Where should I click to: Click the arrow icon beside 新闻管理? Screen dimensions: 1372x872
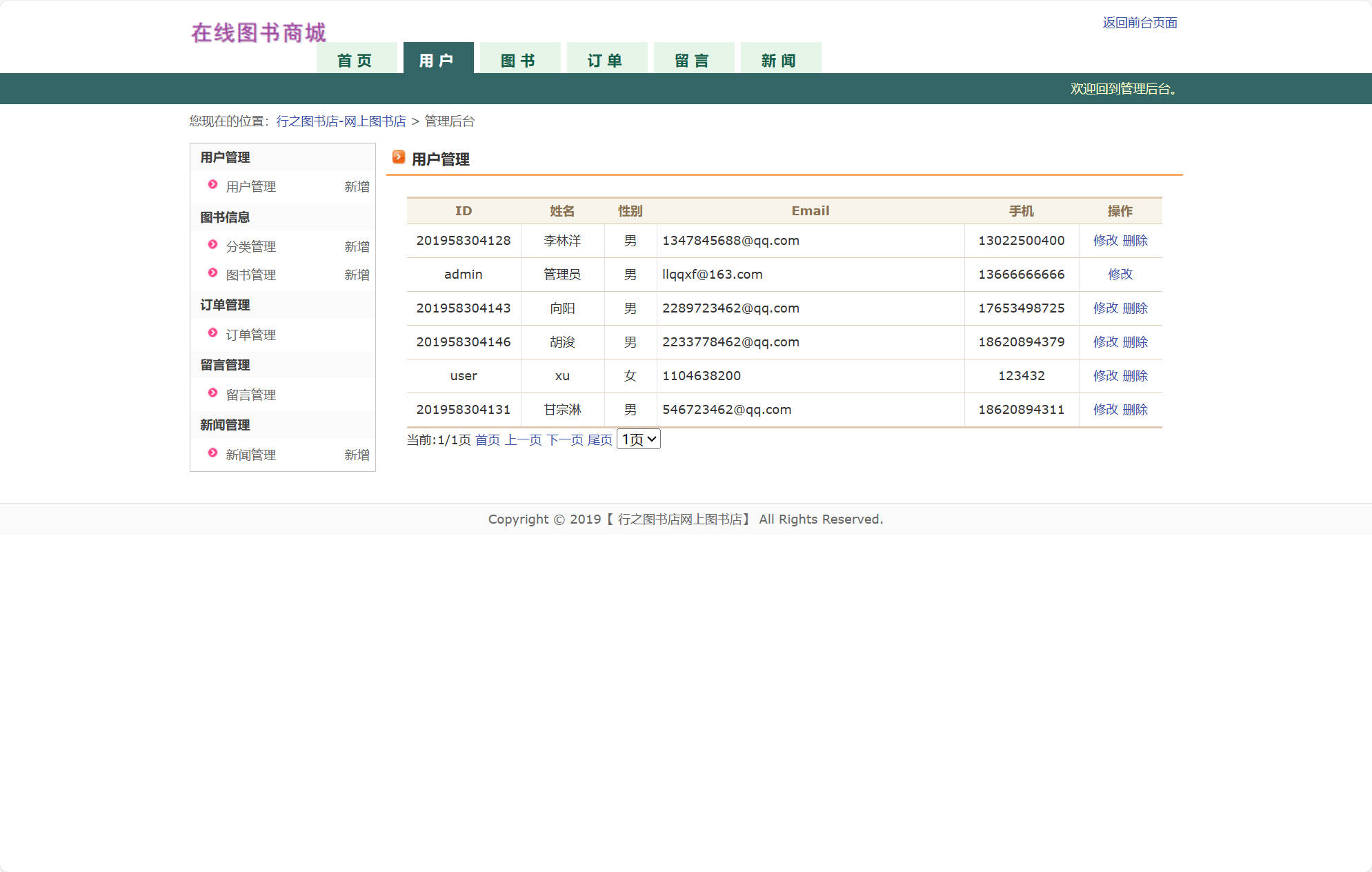pos(212,454)
